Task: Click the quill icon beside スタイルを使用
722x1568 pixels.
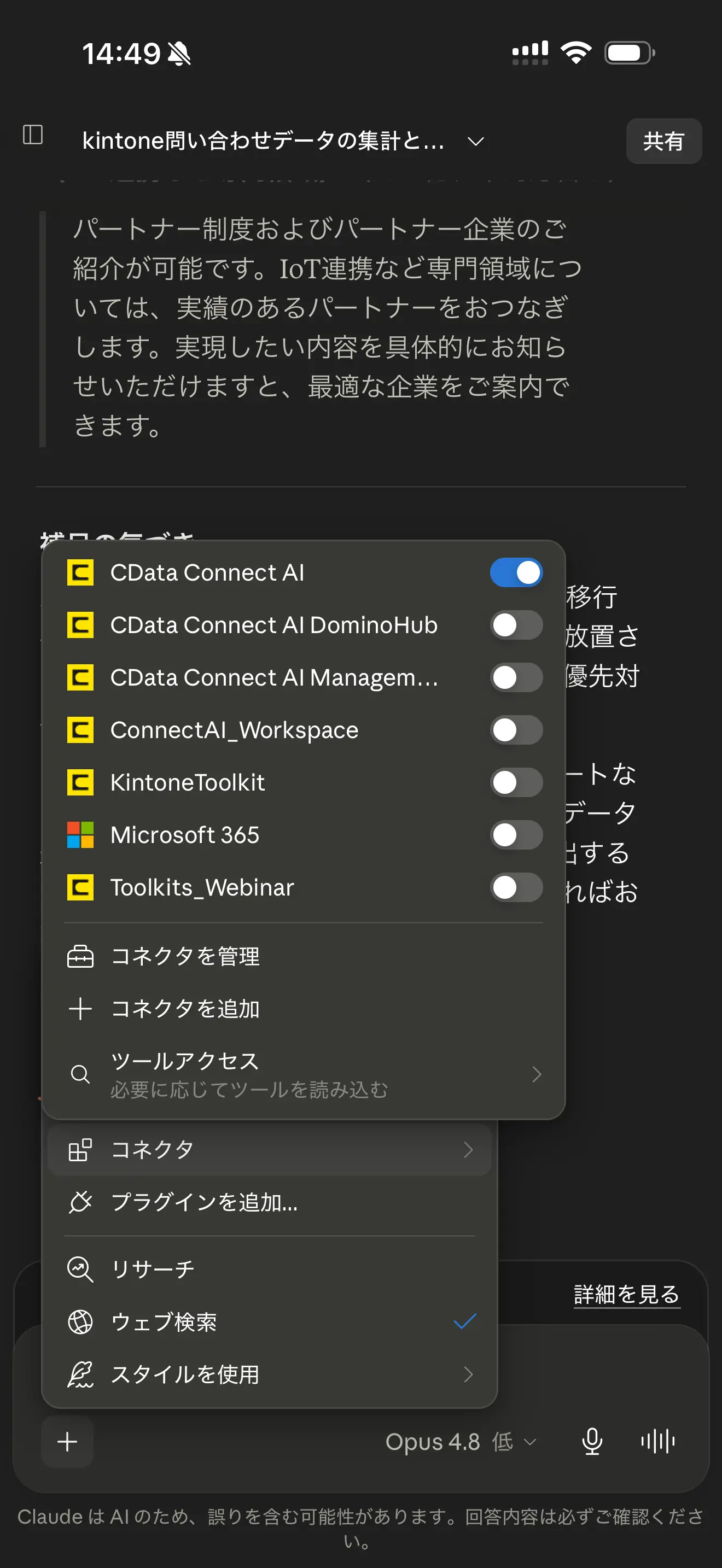Action: tap(80, 1374)
